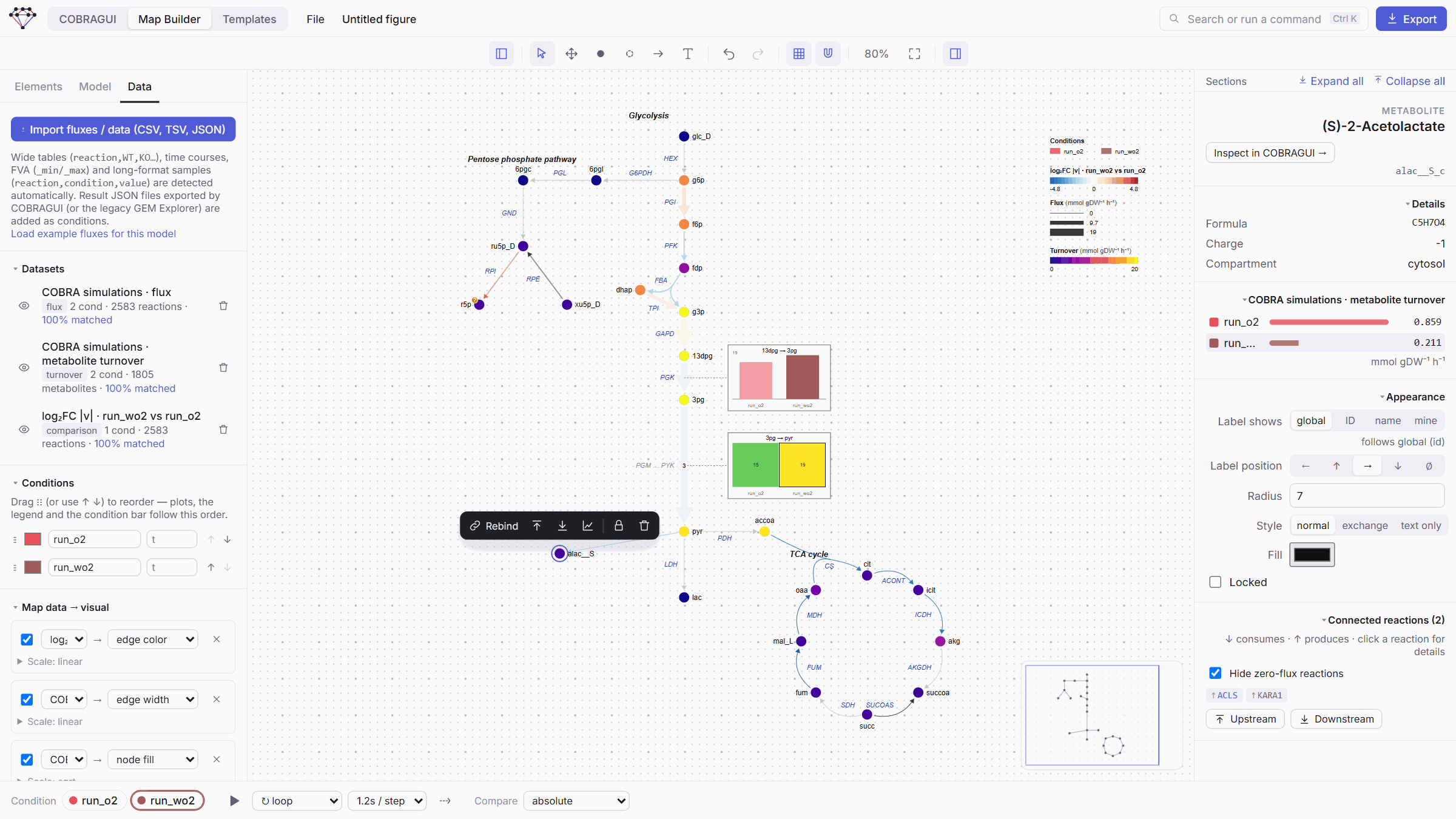Click Import fluxes / data button
Viewport: 1456px width, 819px height.
tap(123, 129)
